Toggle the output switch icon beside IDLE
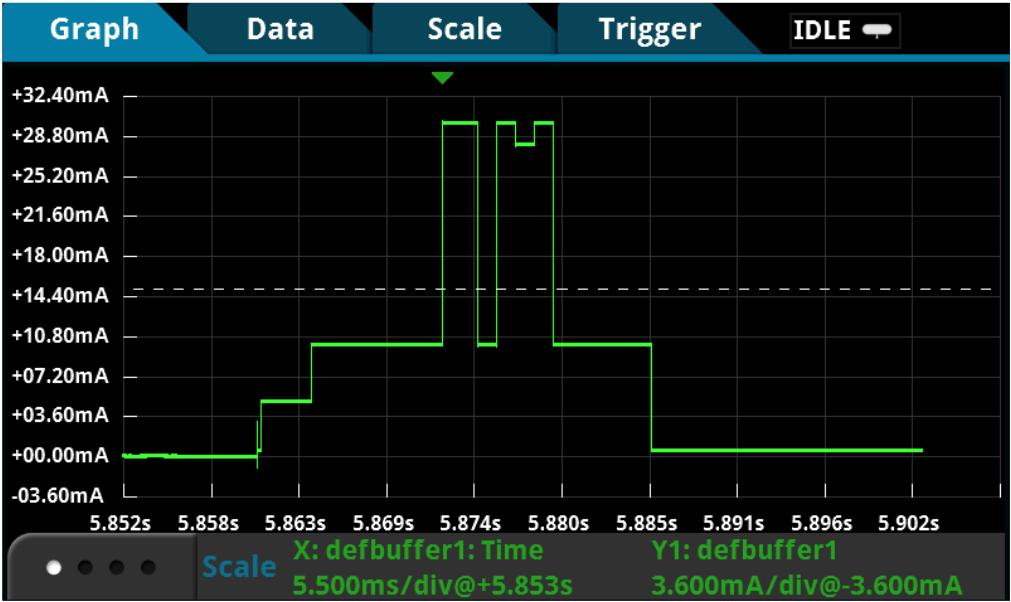Image resolution: width=1011 pixels, height=602 pixels. tap(877, 30)
